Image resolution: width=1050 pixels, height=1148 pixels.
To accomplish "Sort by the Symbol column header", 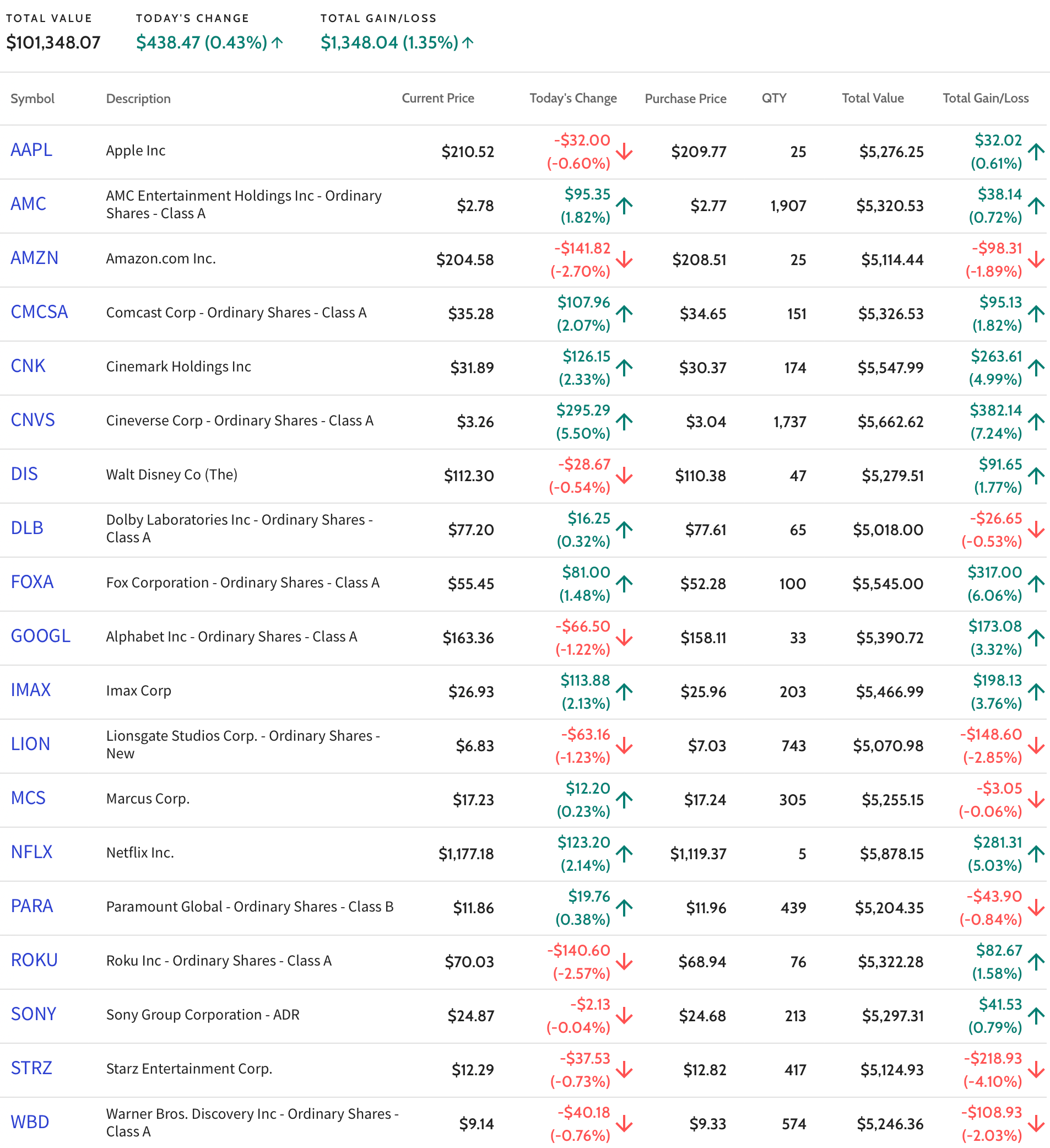I will tap(33, 99).
